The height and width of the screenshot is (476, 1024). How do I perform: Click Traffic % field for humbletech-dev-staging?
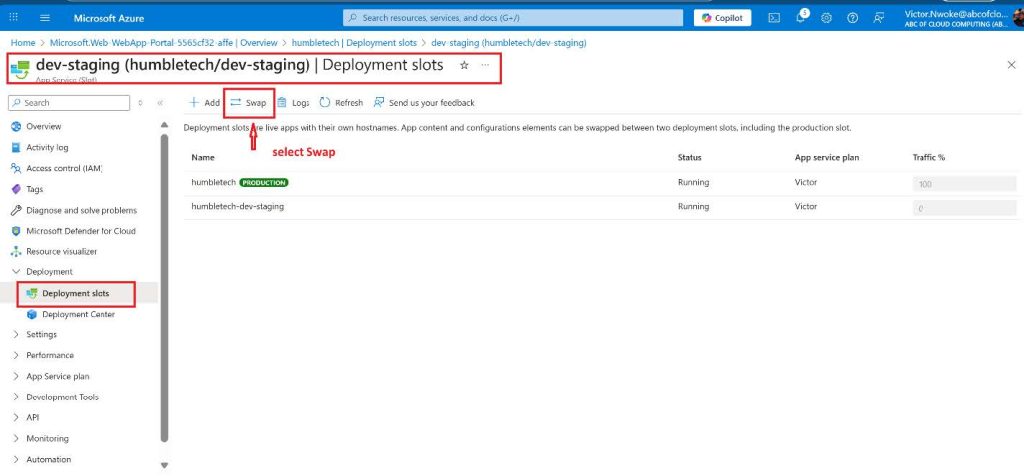click(x=964, y=208)
